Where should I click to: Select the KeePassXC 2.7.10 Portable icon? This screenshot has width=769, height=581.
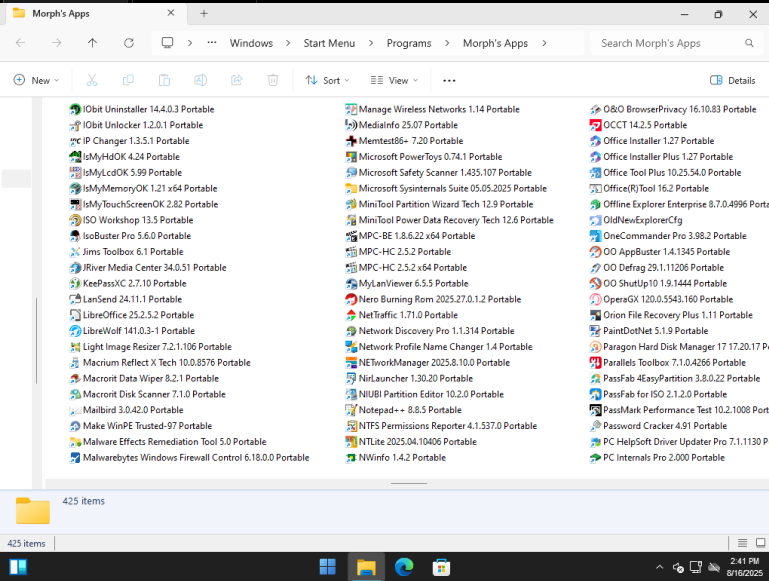coord(75,283)
